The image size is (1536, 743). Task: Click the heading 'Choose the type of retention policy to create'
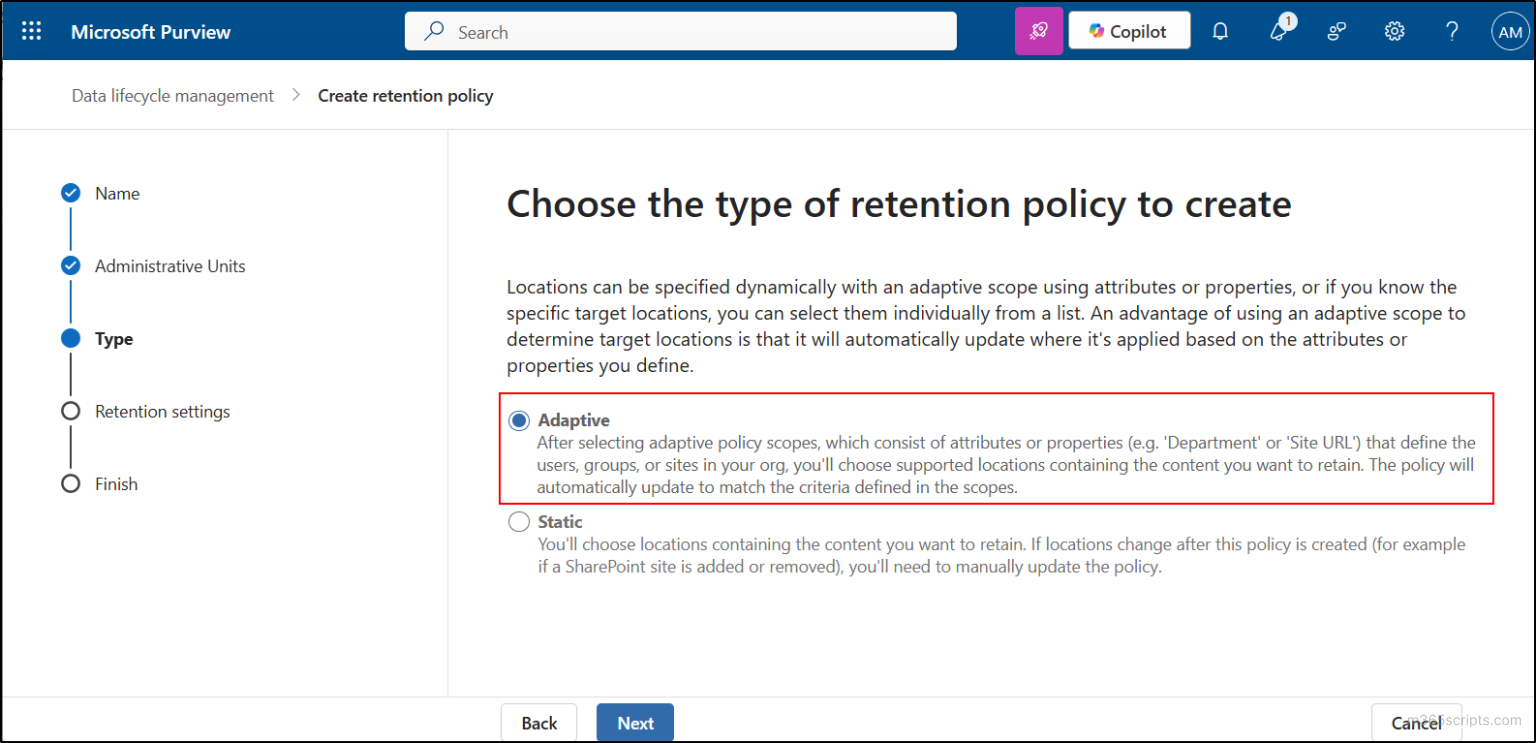point(899,204)
